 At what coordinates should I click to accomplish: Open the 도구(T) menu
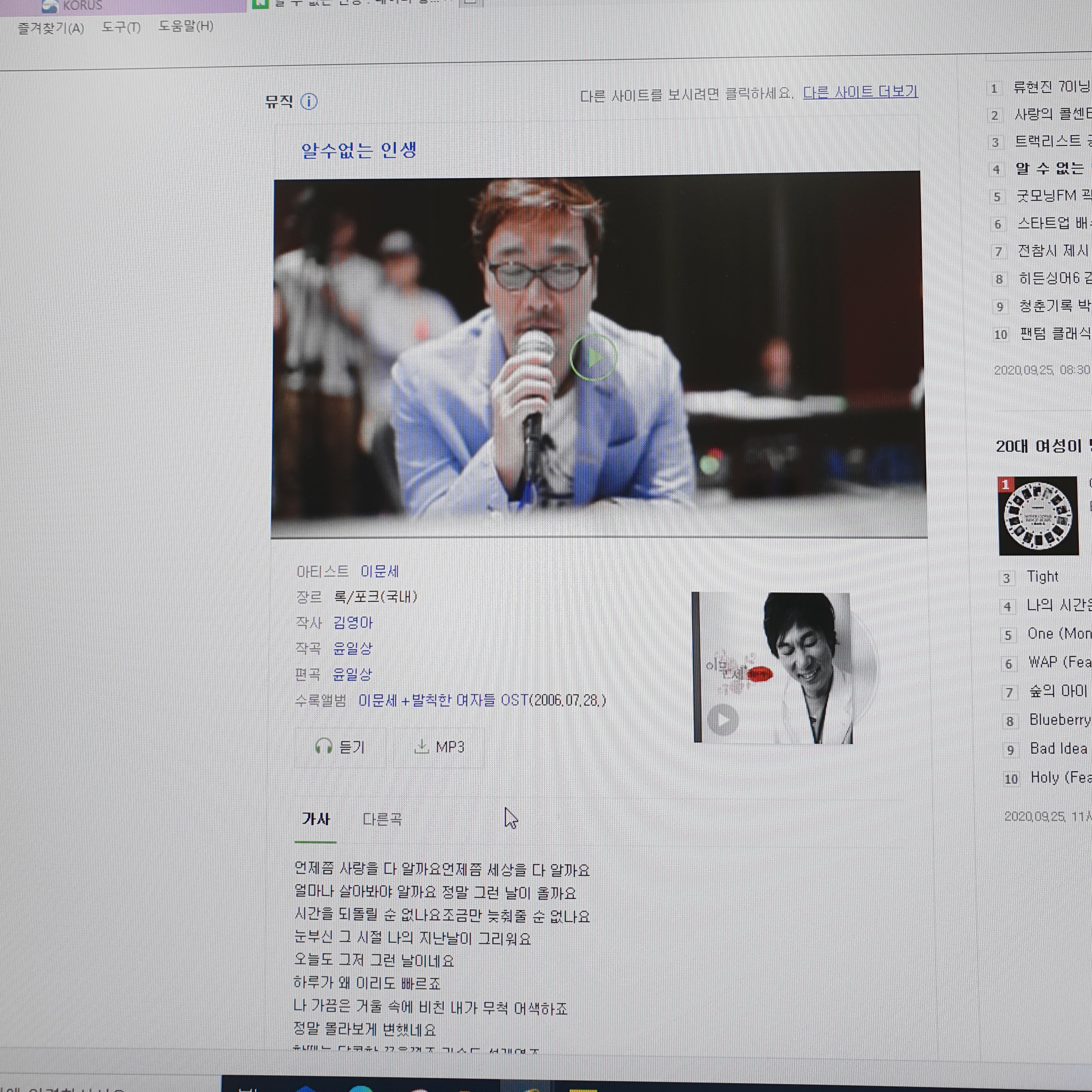point(121,27)
